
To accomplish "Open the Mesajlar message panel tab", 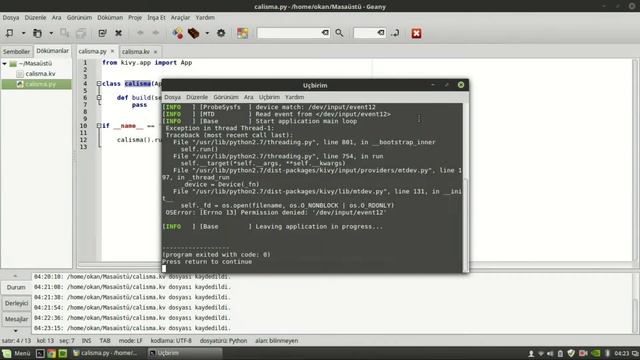I will tap(16, 319).
